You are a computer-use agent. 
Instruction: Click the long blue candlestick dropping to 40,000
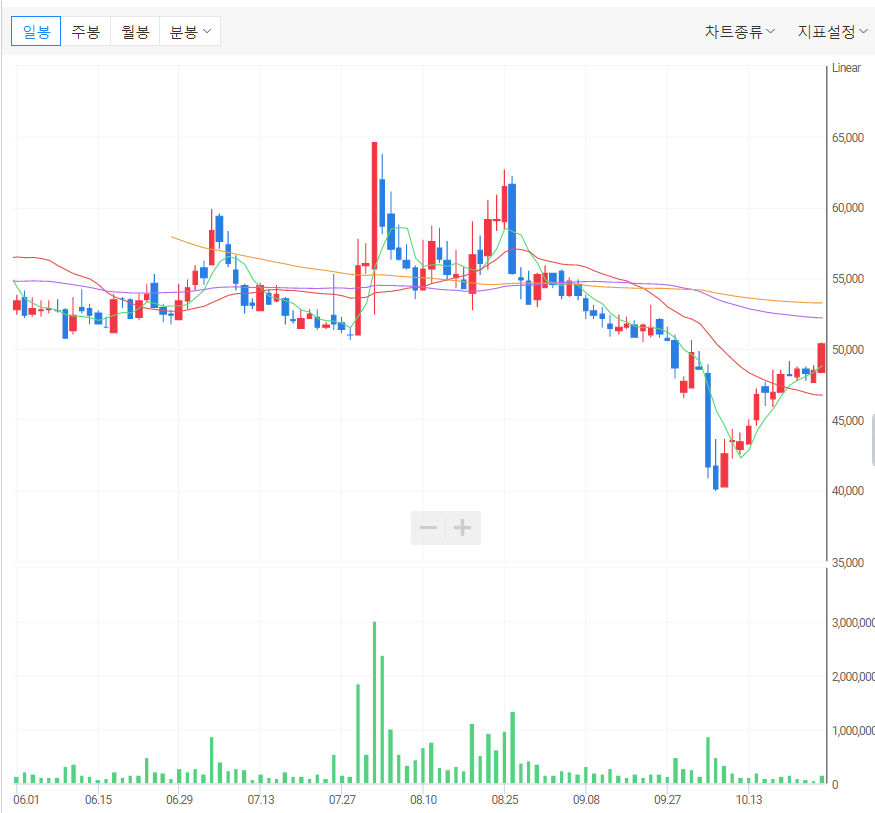tap(708, 420)
